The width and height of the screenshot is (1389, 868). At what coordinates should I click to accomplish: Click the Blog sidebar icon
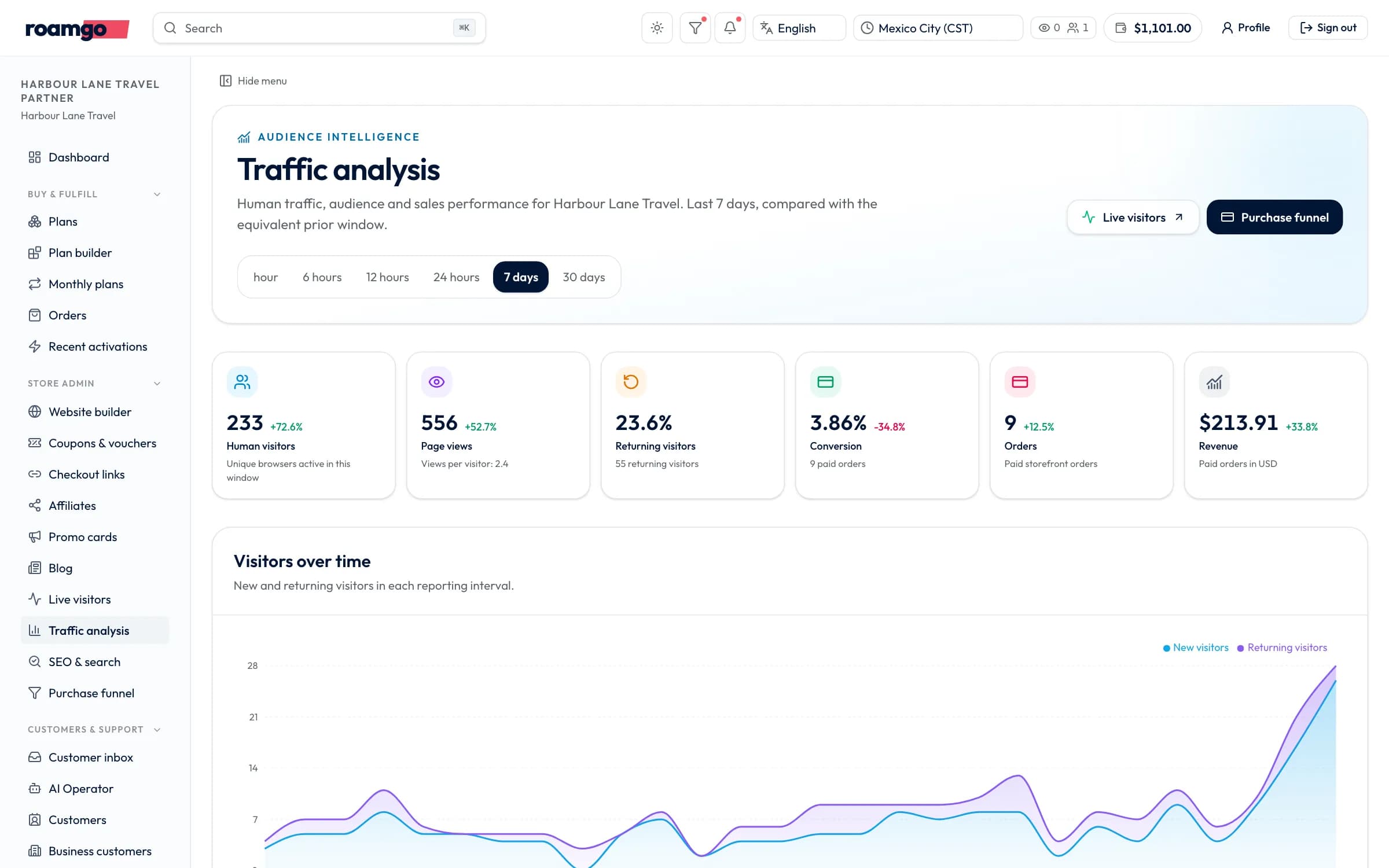click(x=35, y=568)
